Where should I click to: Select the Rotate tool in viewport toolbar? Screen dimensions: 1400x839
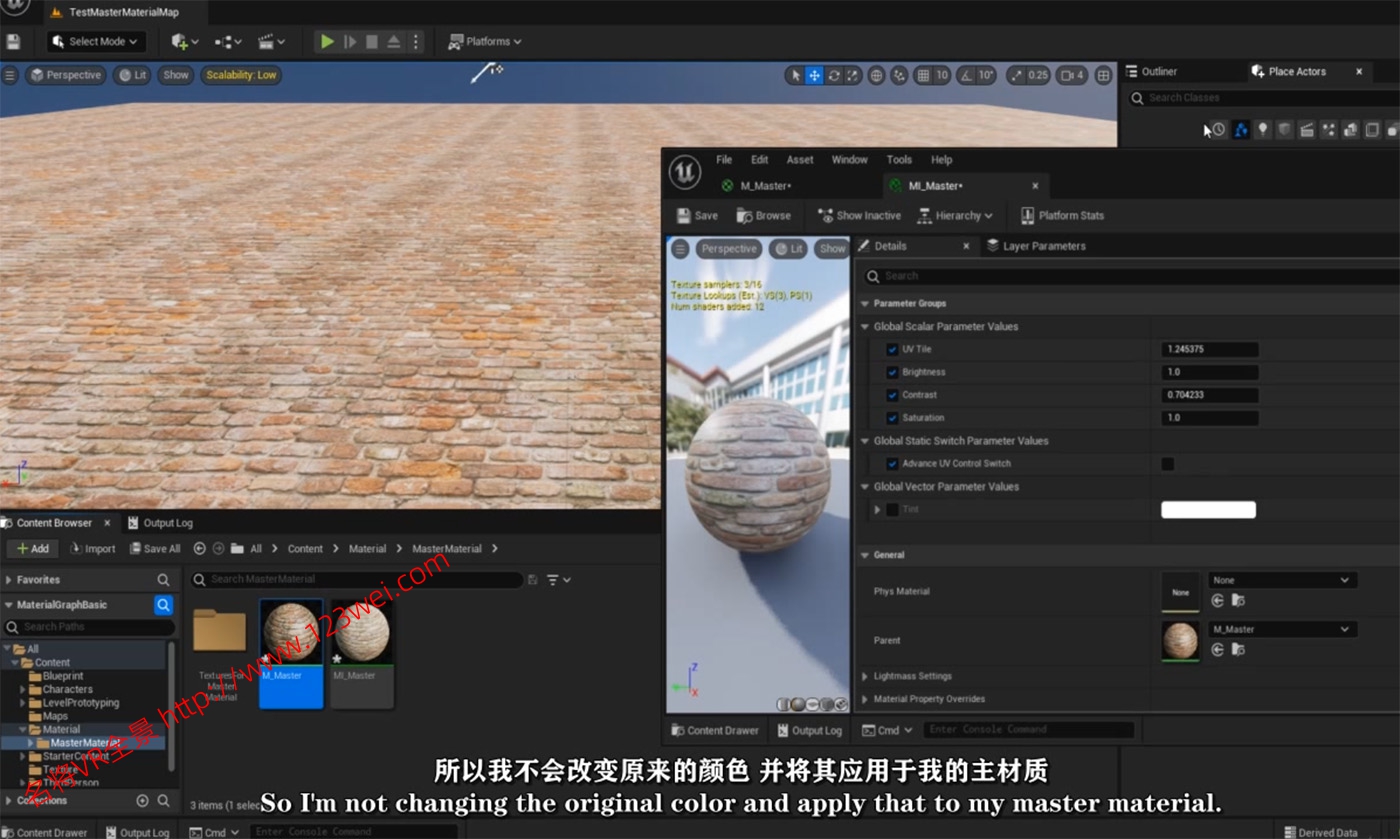836,75
